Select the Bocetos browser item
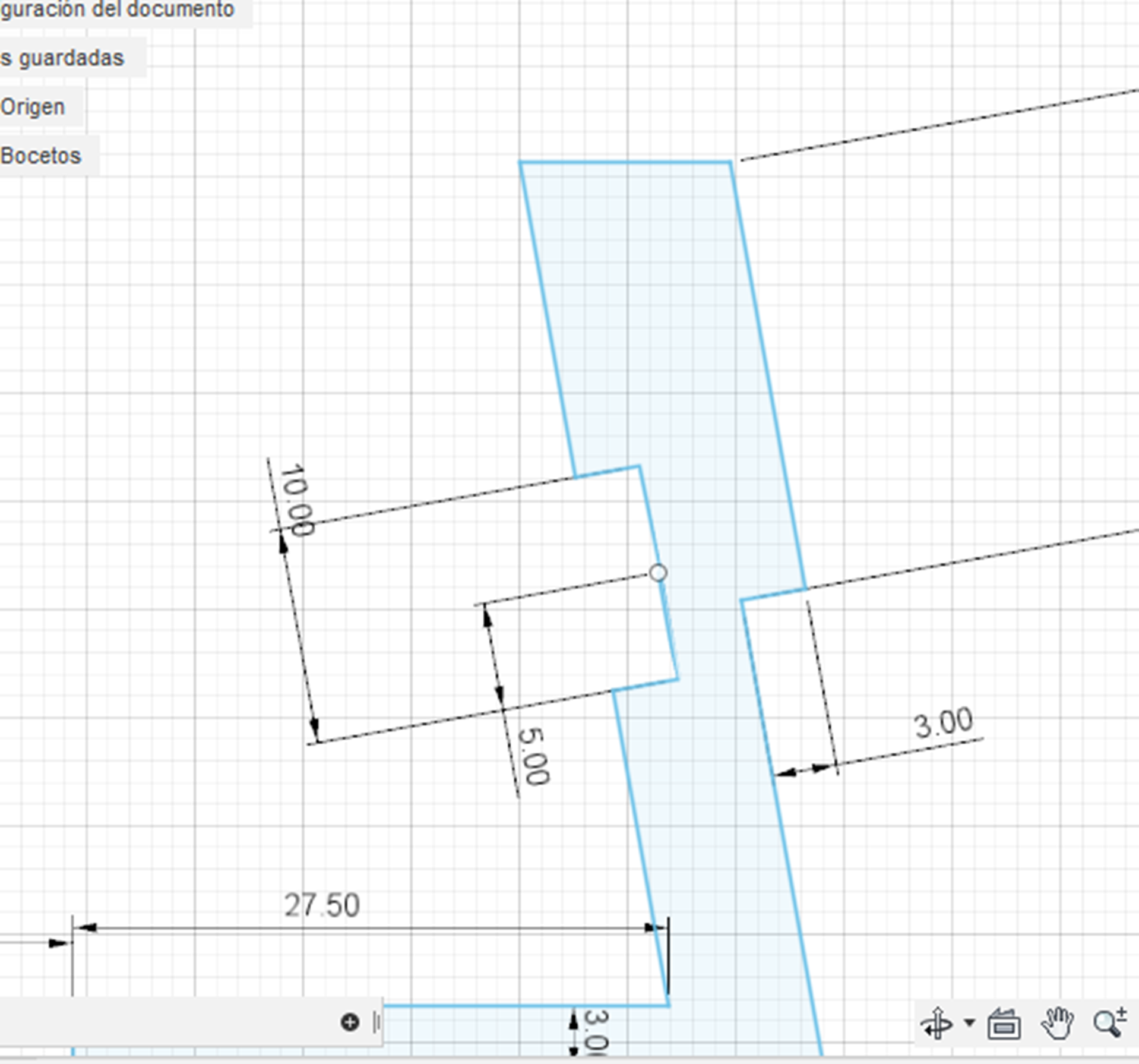 pyautogui.click(x=41, y=156)
